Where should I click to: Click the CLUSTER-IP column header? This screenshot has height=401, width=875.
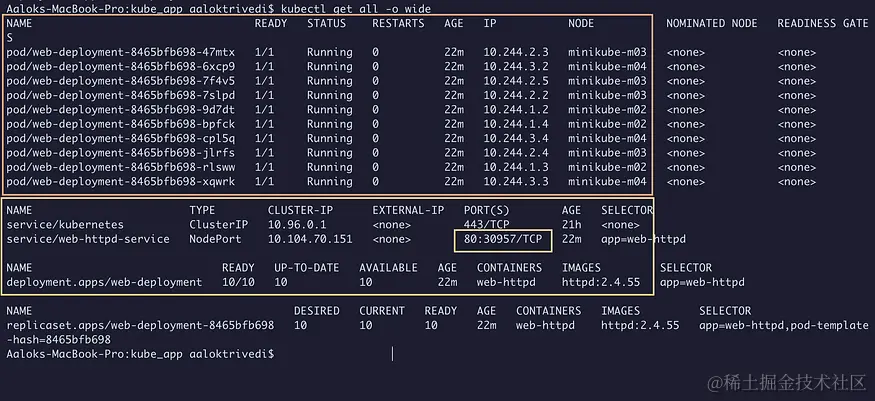(300, 210)
